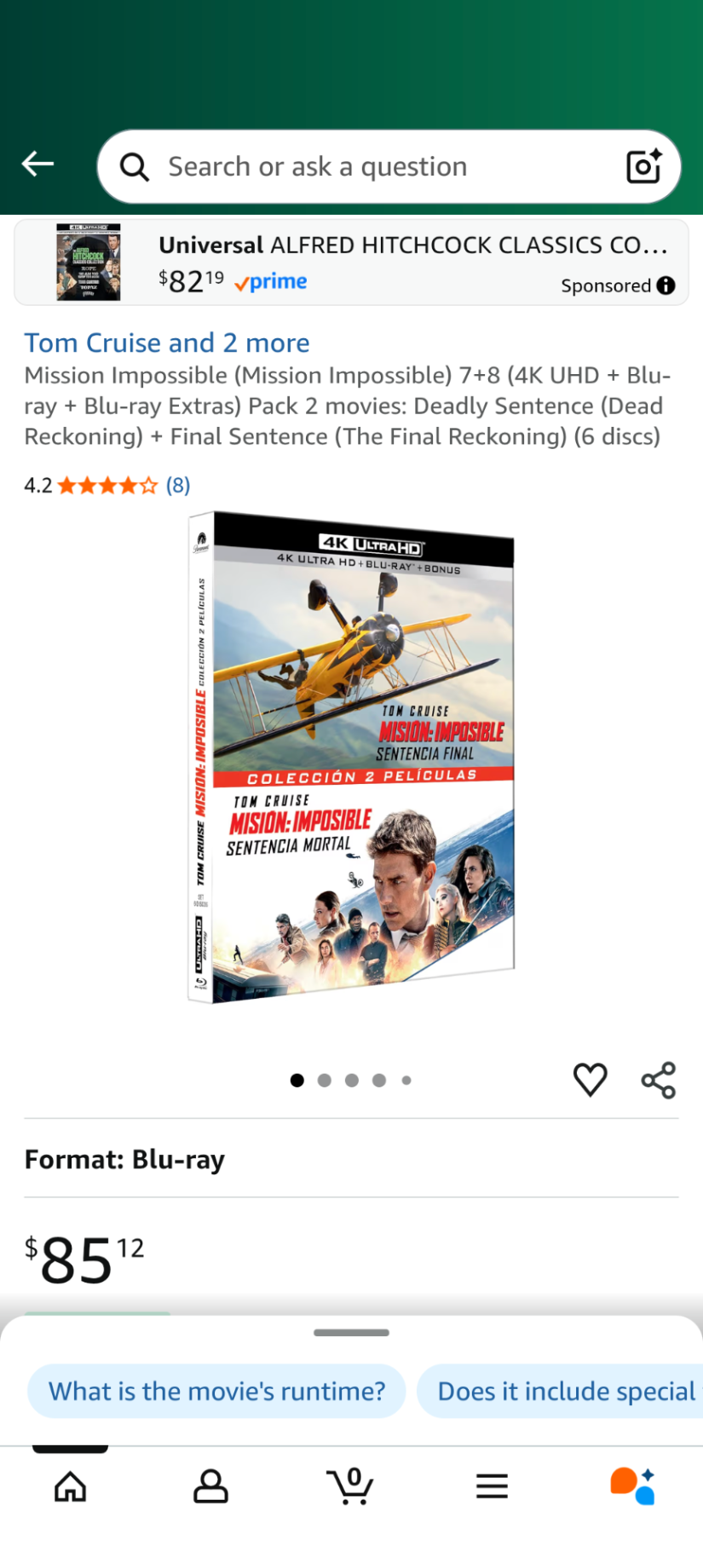Open the hamburger menu tab
Image resolution: width=703 pixels, height=1568 pixels.
click(x=492, y=1487)
